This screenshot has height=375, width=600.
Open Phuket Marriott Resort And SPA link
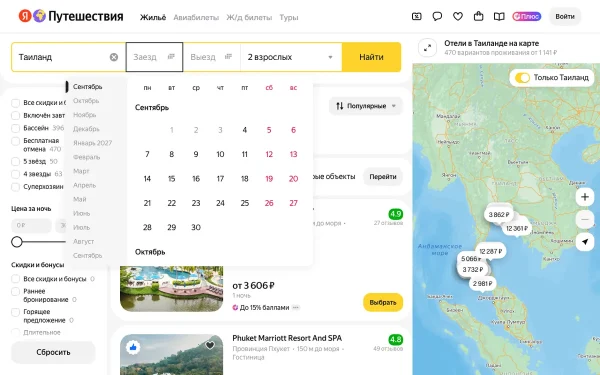[x=287, y=338]
